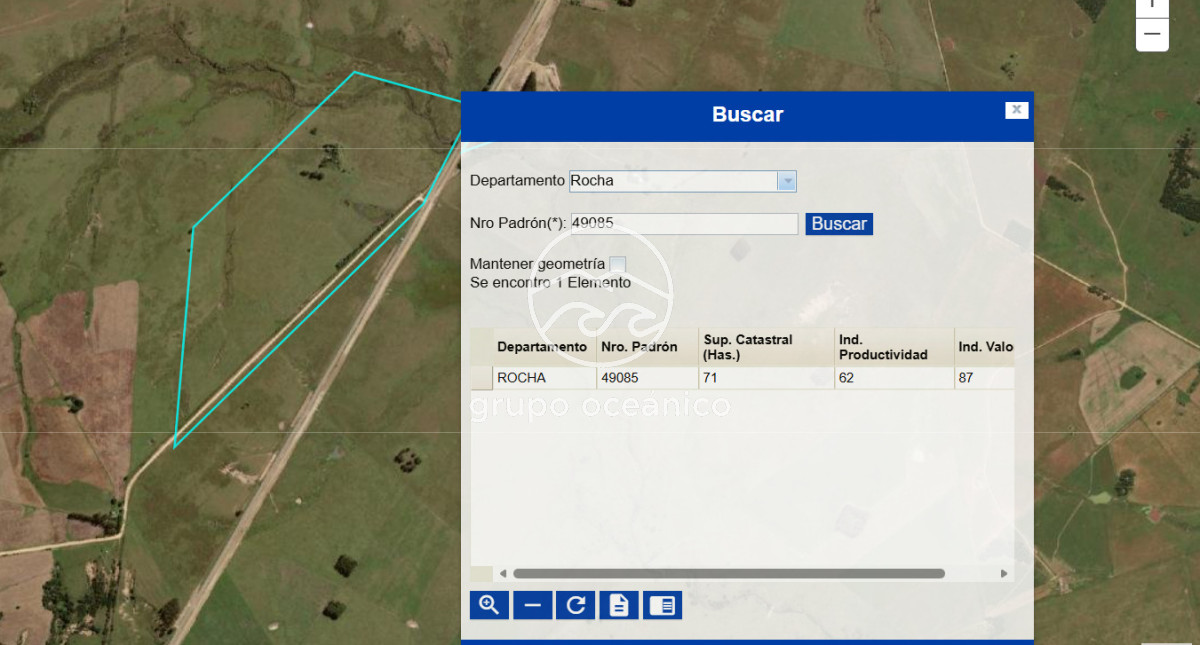Zoom into the map with the plus control

1151,7
